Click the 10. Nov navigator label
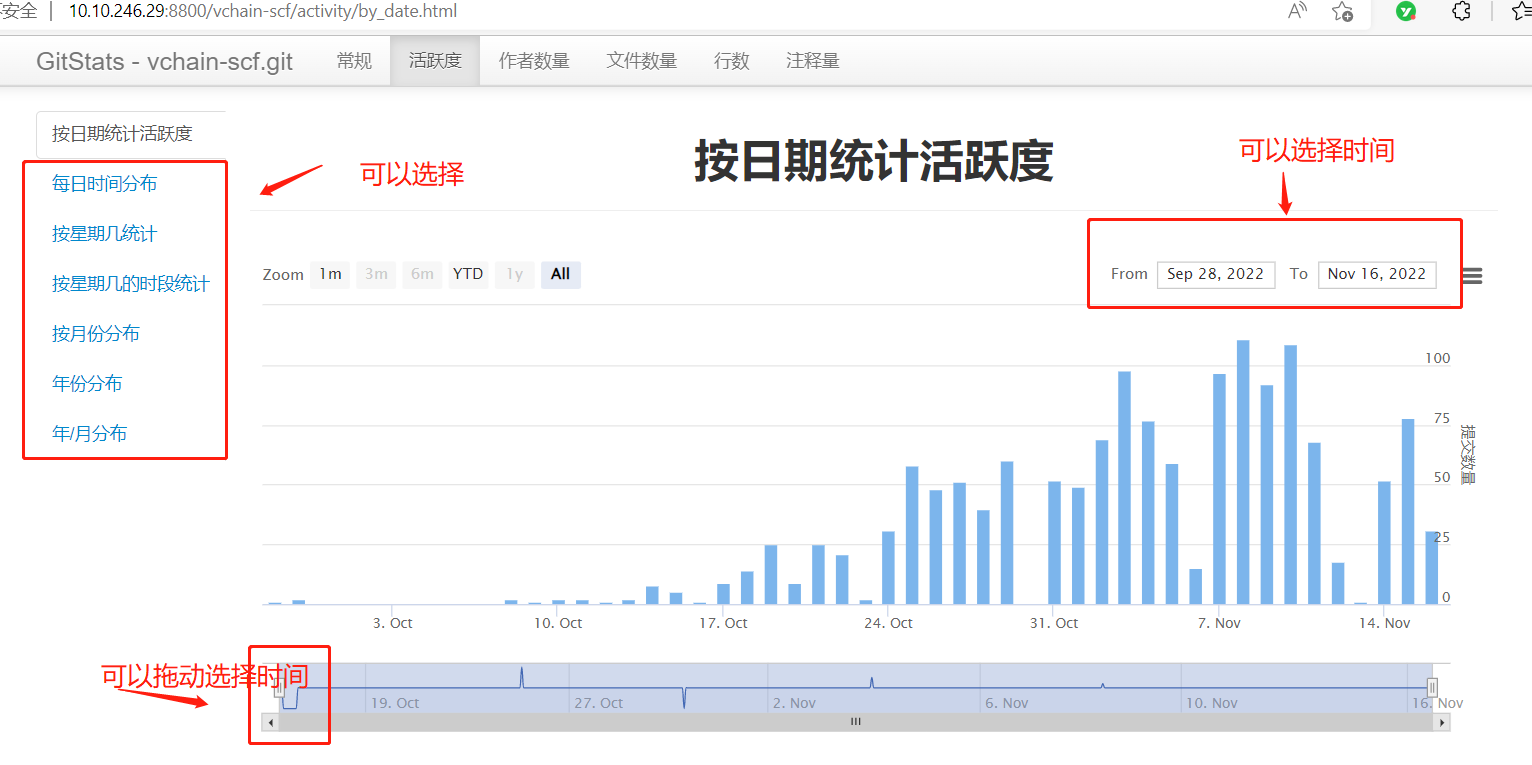1532x765 pixels. 1211,703
